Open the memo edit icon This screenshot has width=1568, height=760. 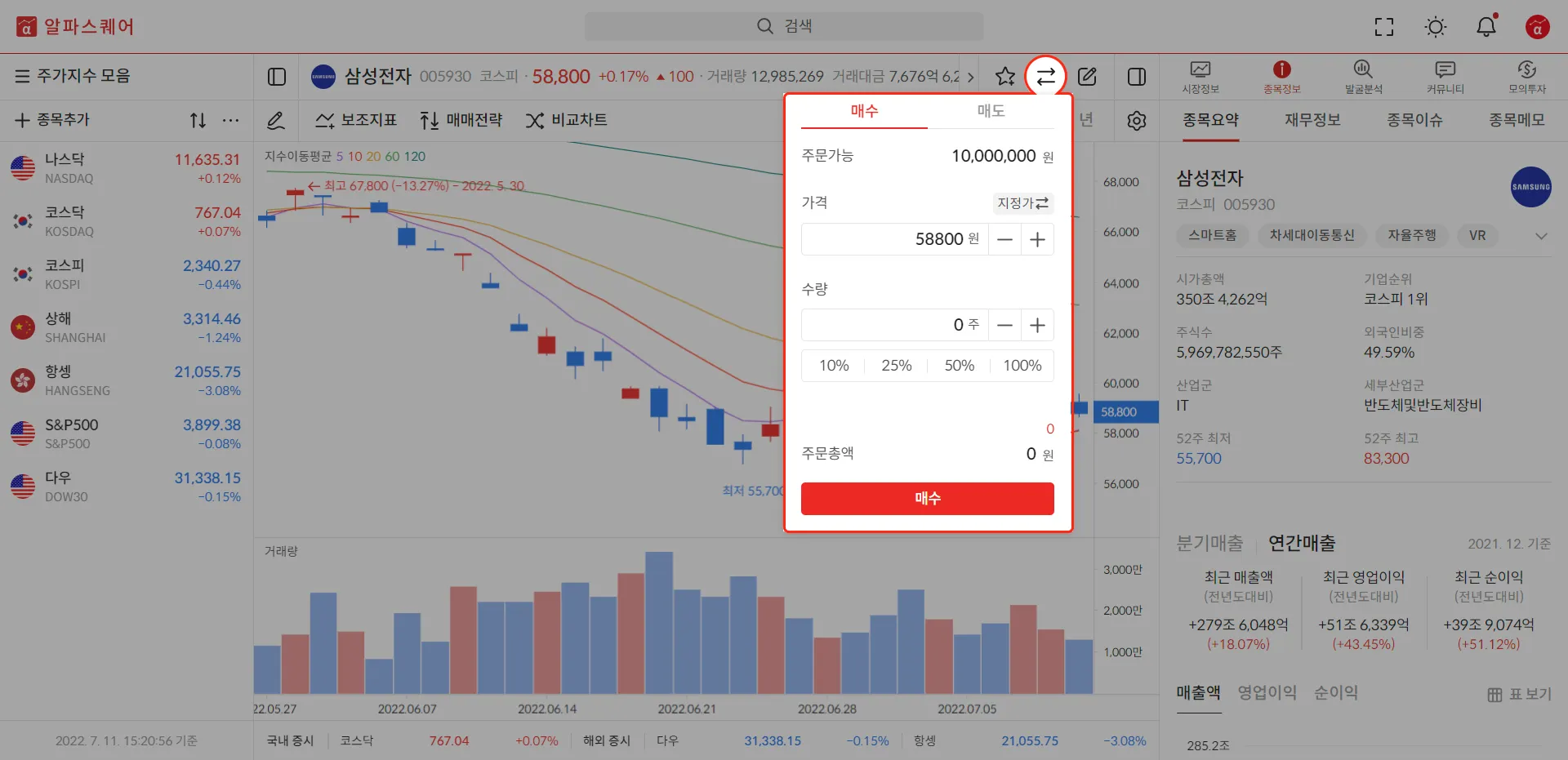pyautogui.click(x=1087, y=77)
